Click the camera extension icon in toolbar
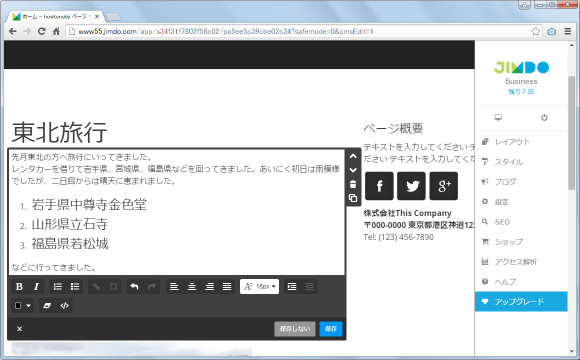 pyautogui.click(x=552, y=31)
